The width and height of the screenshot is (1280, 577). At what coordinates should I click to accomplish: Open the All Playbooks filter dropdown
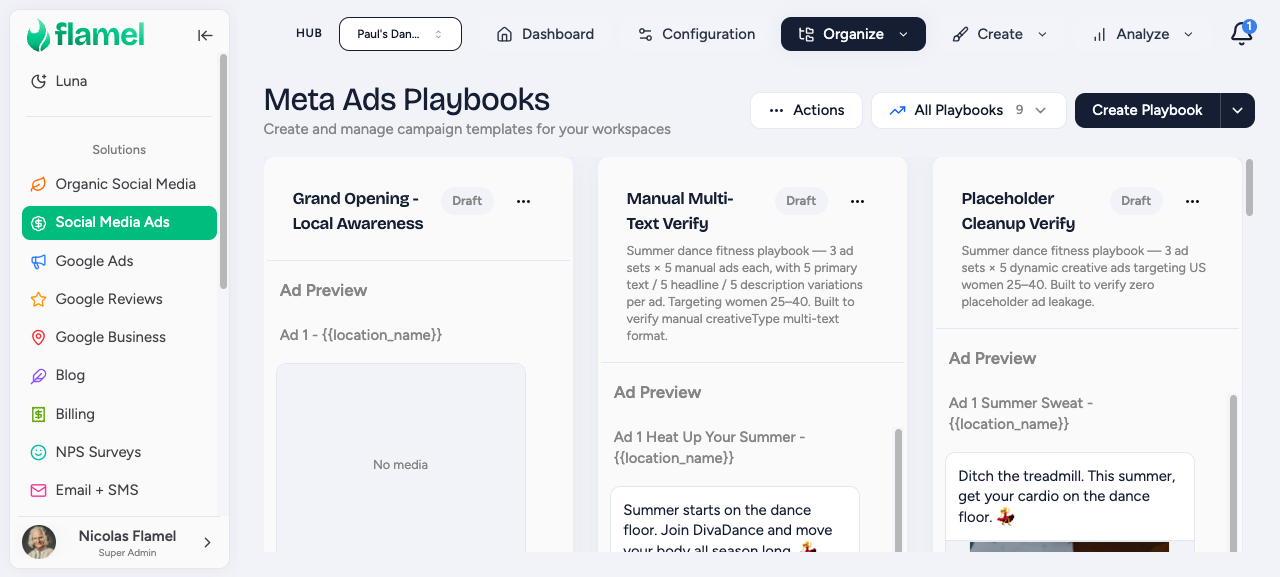tap(968, 110)
